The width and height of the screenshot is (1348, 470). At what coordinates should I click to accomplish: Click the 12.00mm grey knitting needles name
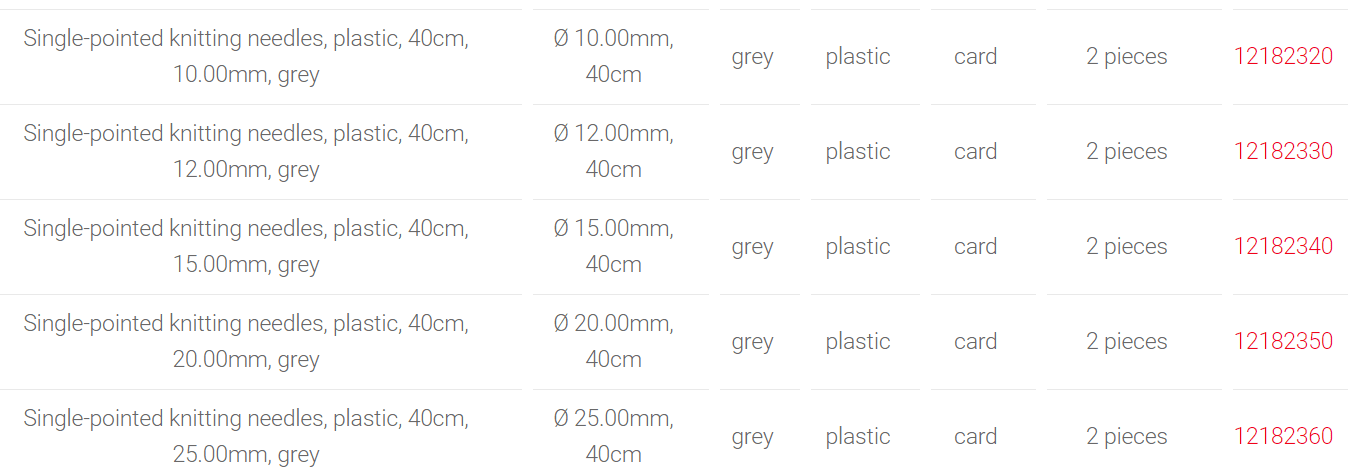click(246, 152)
